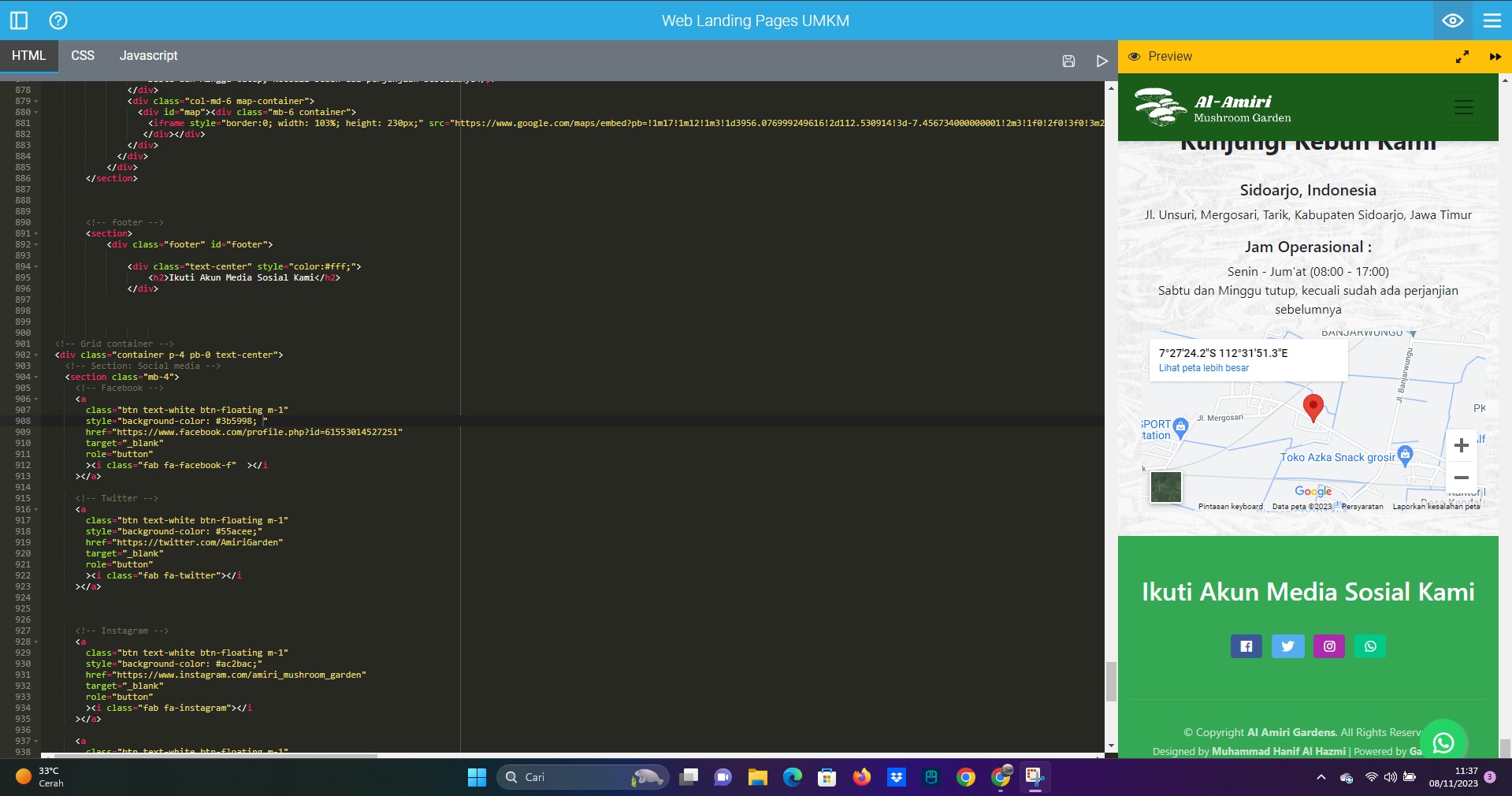Collapse code fold arrow at line 902
The image size is (1512, 796).
(x=36, y=355)
